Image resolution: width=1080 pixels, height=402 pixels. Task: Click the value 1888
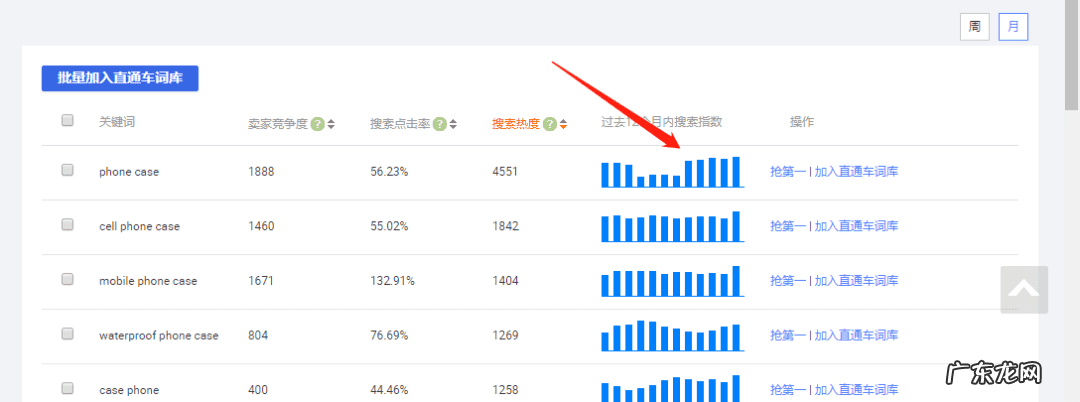[261, 172]
